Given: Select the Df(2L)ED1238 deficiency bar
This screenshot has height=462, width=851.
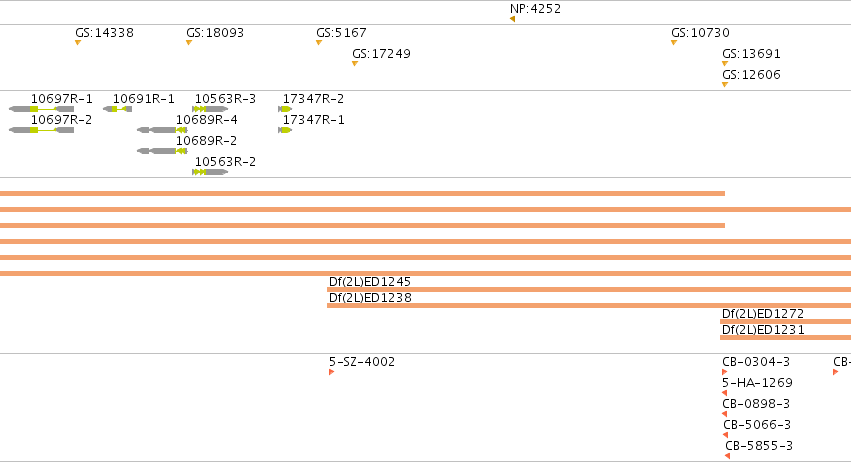Looking at the screenshot, I should (589, 306).
